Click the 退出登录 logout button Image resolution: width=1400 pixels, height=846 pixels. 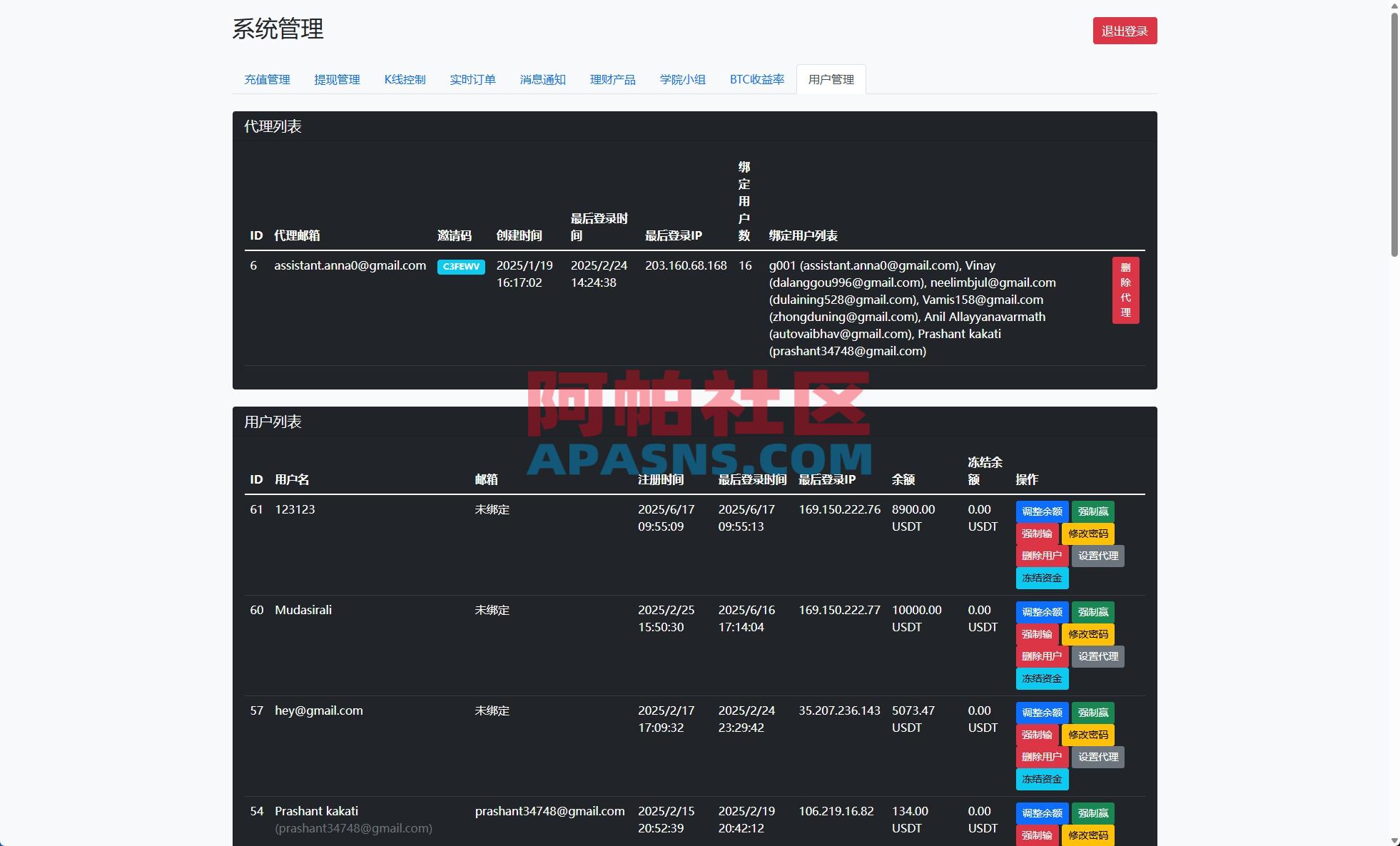coord(1125,30)
